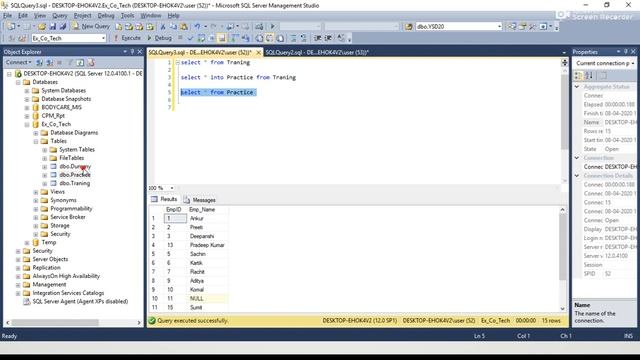640x360 pixels.
Task: Click the results grid vertical scrollbar
Action: 562,247
